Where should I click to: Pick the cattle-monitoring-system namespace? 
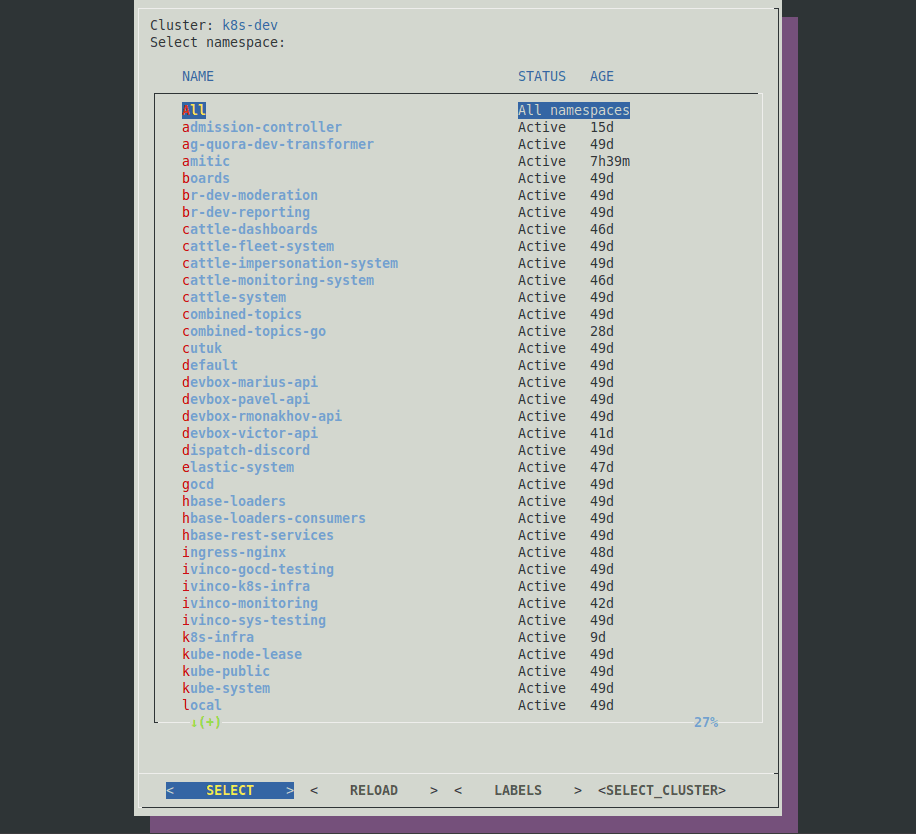(x=278, y=280)
